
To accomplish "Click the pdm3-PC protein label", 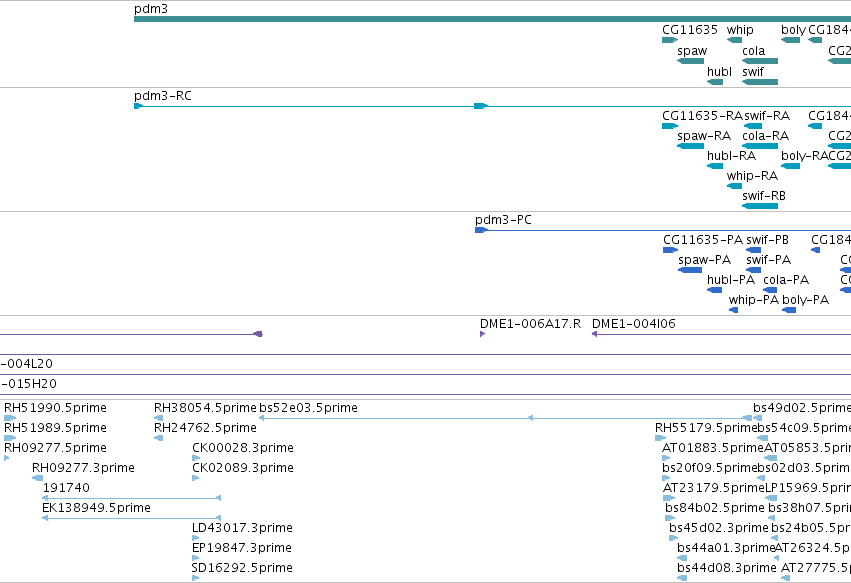I will 503,220.
